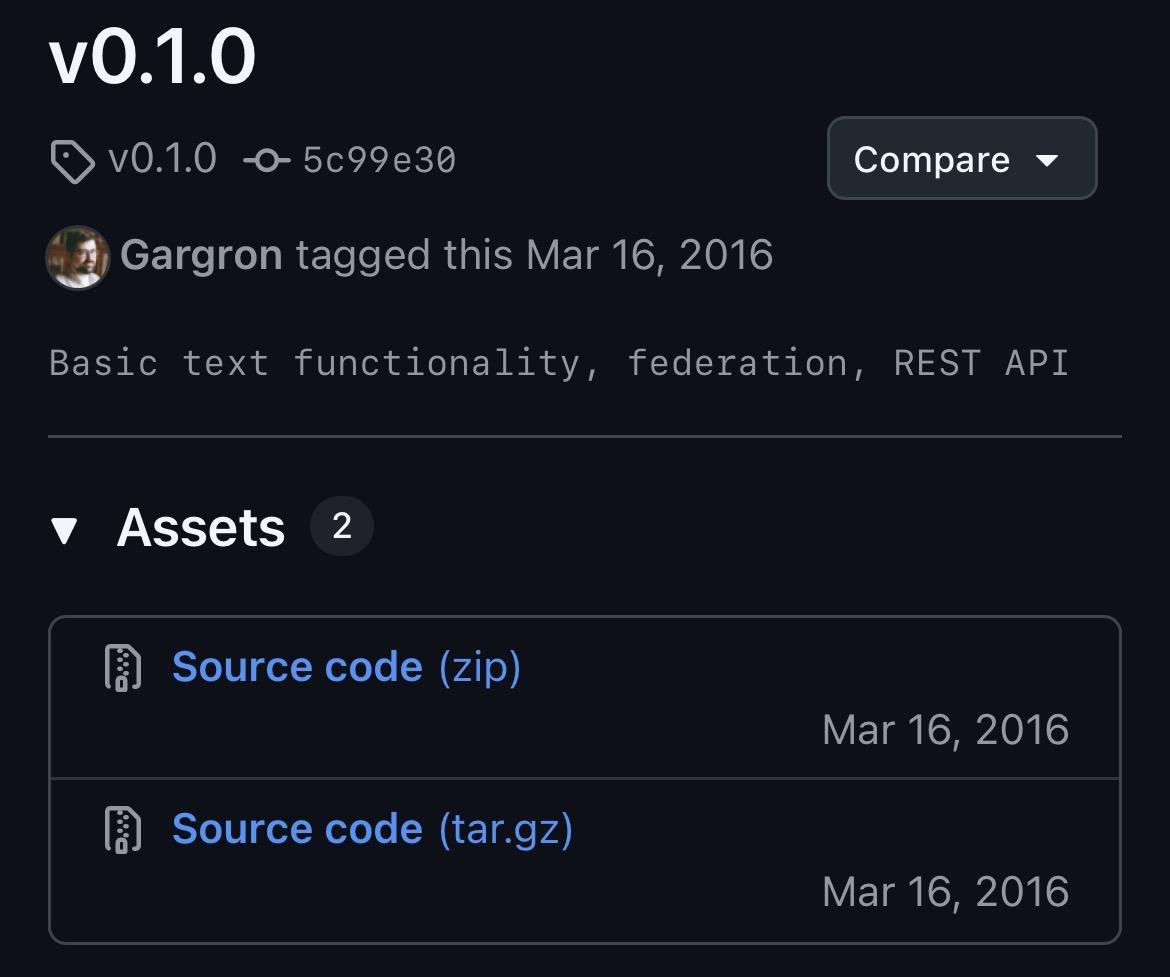The image size is (1170, 977).
Task: Click the zip archive file icon
Action: pos(123,668)
